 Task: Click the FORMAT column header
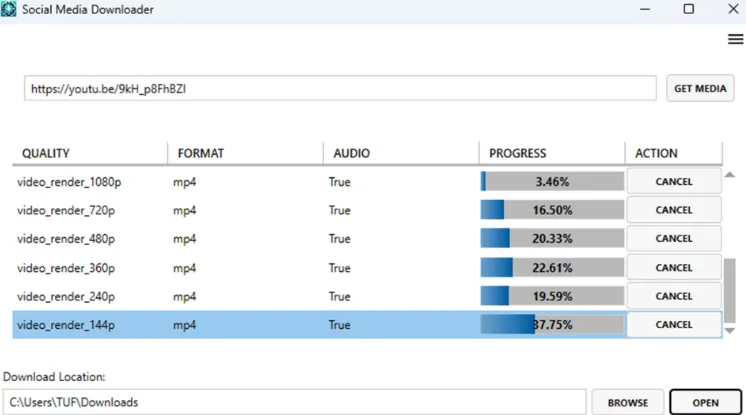(x=245, y=153)
